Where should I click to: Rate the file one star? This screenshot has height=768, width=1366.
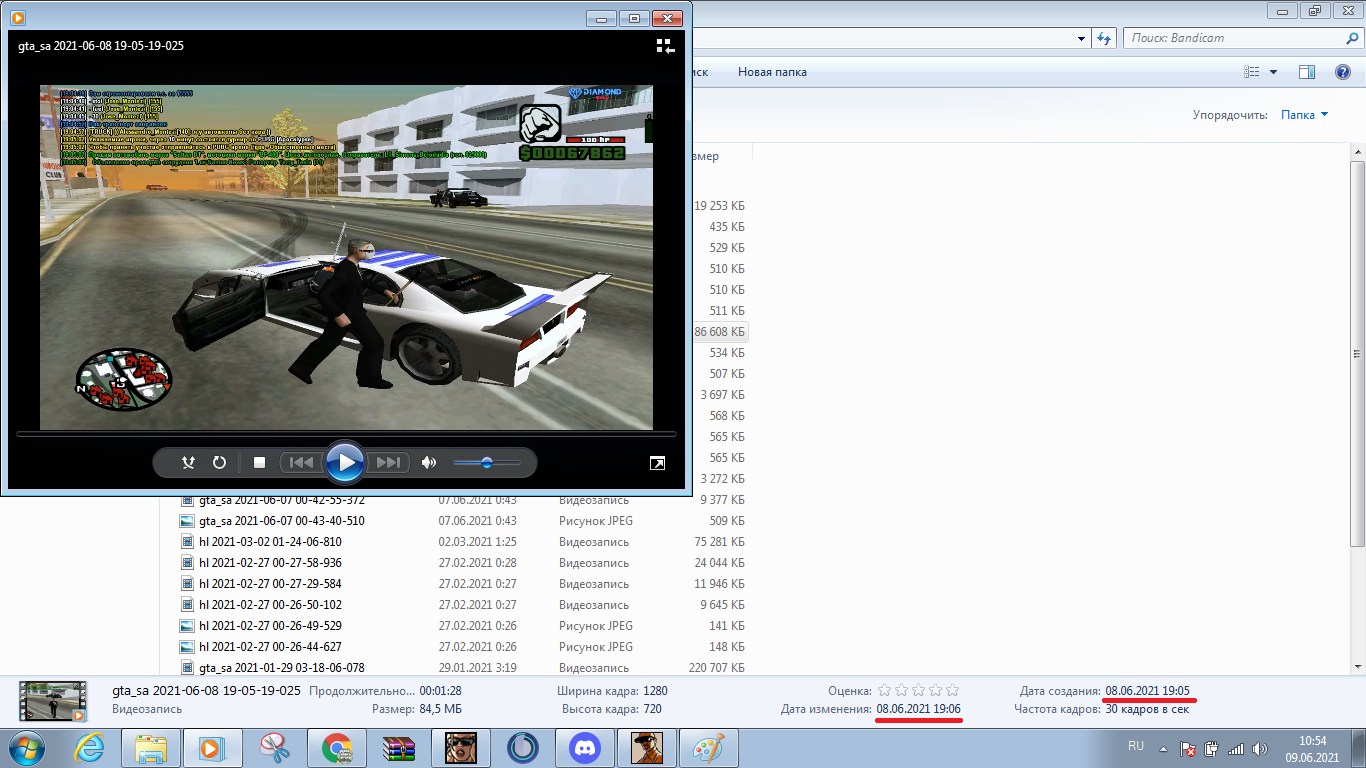pyautogui.click(x=884, y=690)
